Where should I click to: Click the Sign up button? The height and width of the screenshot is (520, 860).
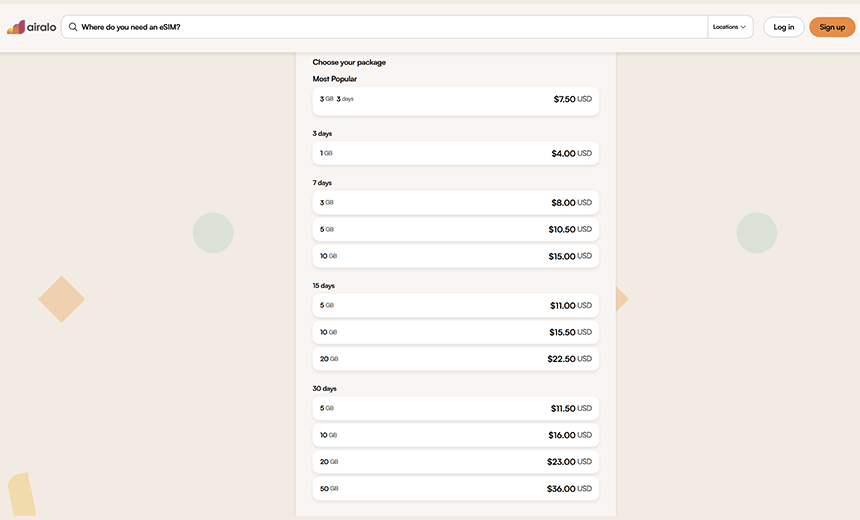[832, 27]
